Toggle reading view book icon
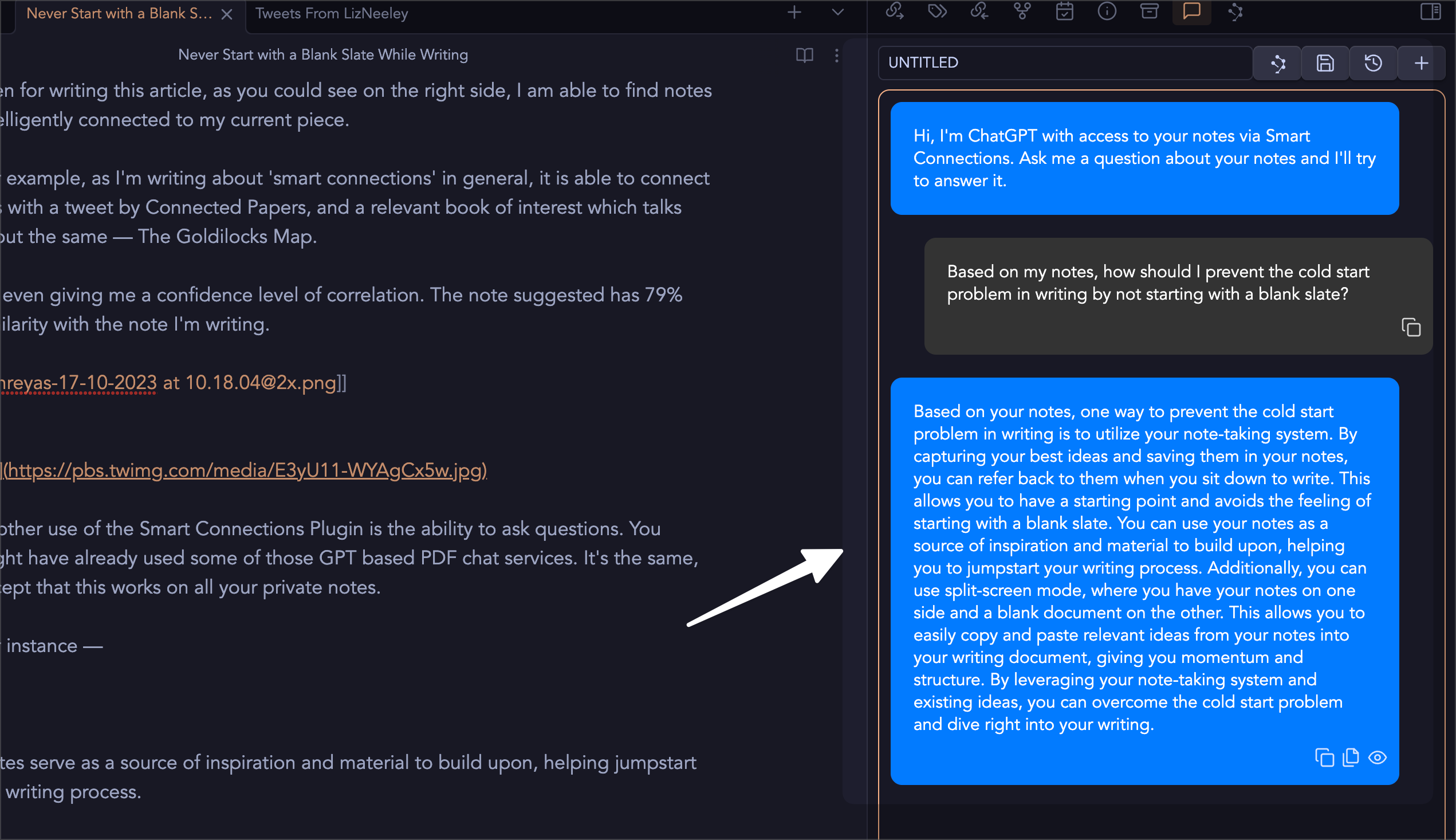This screenshot has width=1456, height=840. point(804,56)
